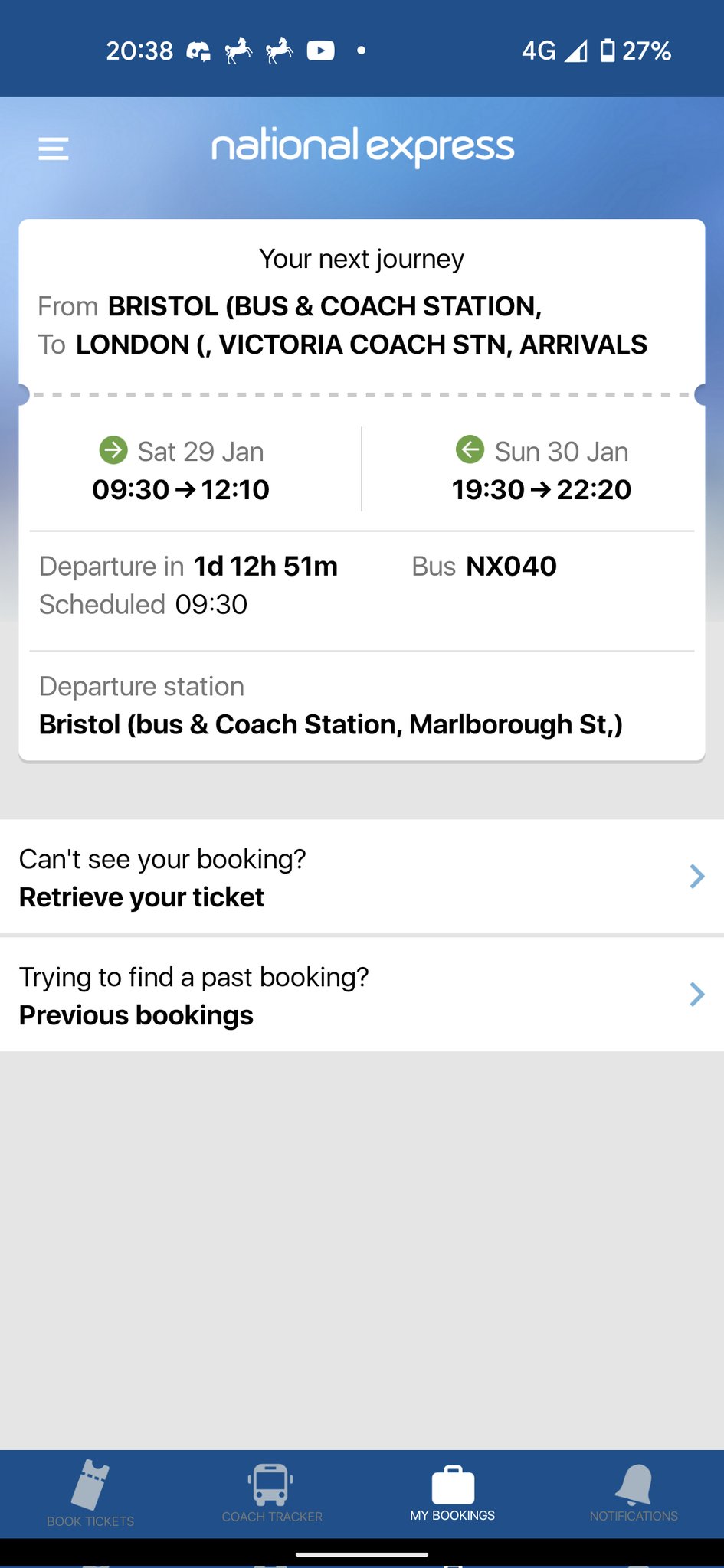Tap the Book Tickets ticket icon
This screenshot has width=724, height=1568.
90,1484
